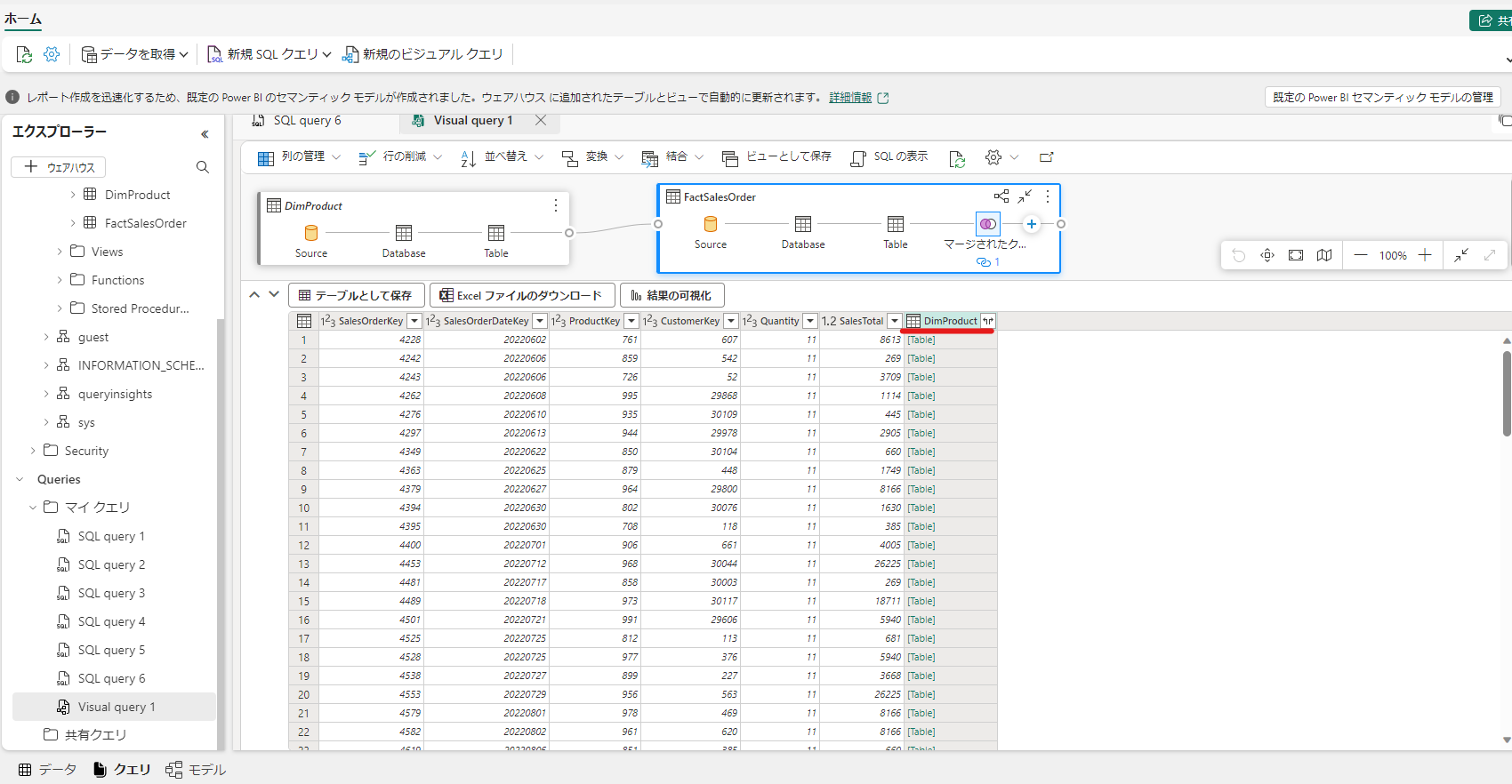Collapse the FactSalesOrder node with the arrows icon
1512x784 pixels.
[x=1025, y=196]
